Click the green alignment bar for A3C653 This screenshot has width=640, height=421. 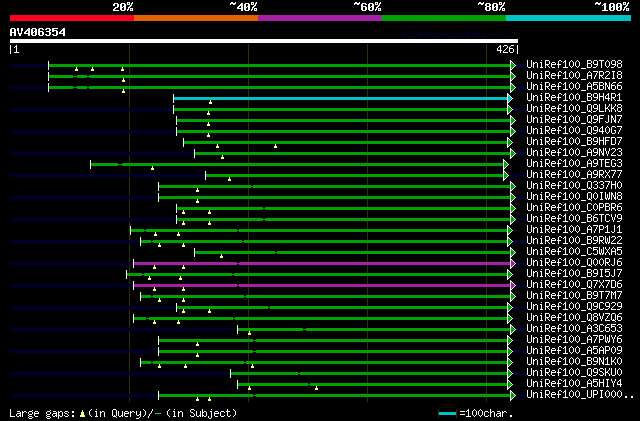tap(374, 330)
